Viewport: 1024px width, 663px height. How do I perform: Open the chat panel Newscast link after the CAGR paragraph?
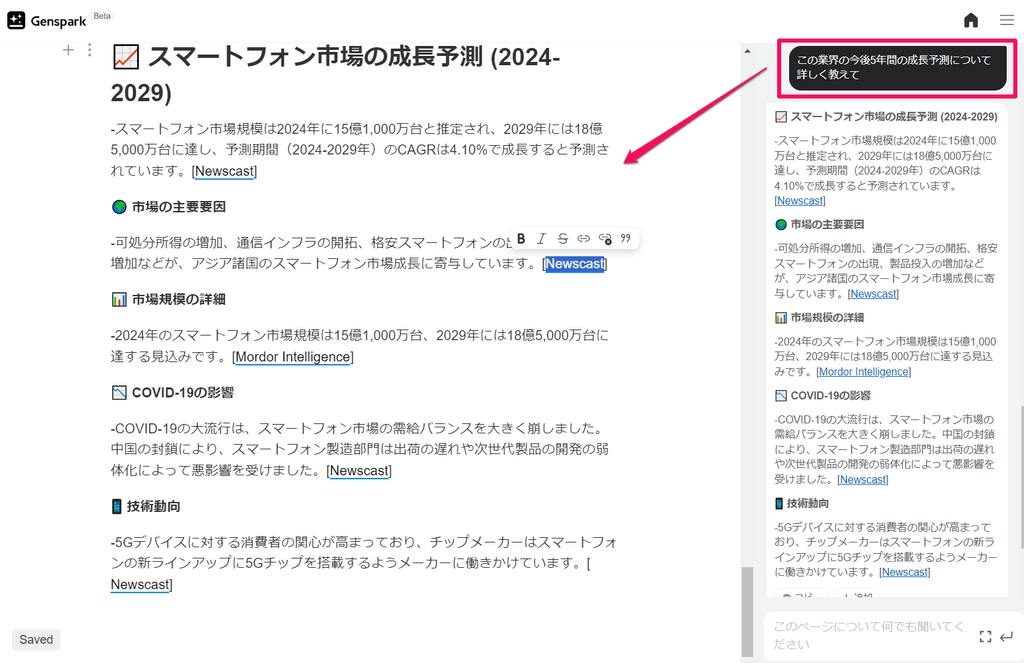(x=799, y=201)
